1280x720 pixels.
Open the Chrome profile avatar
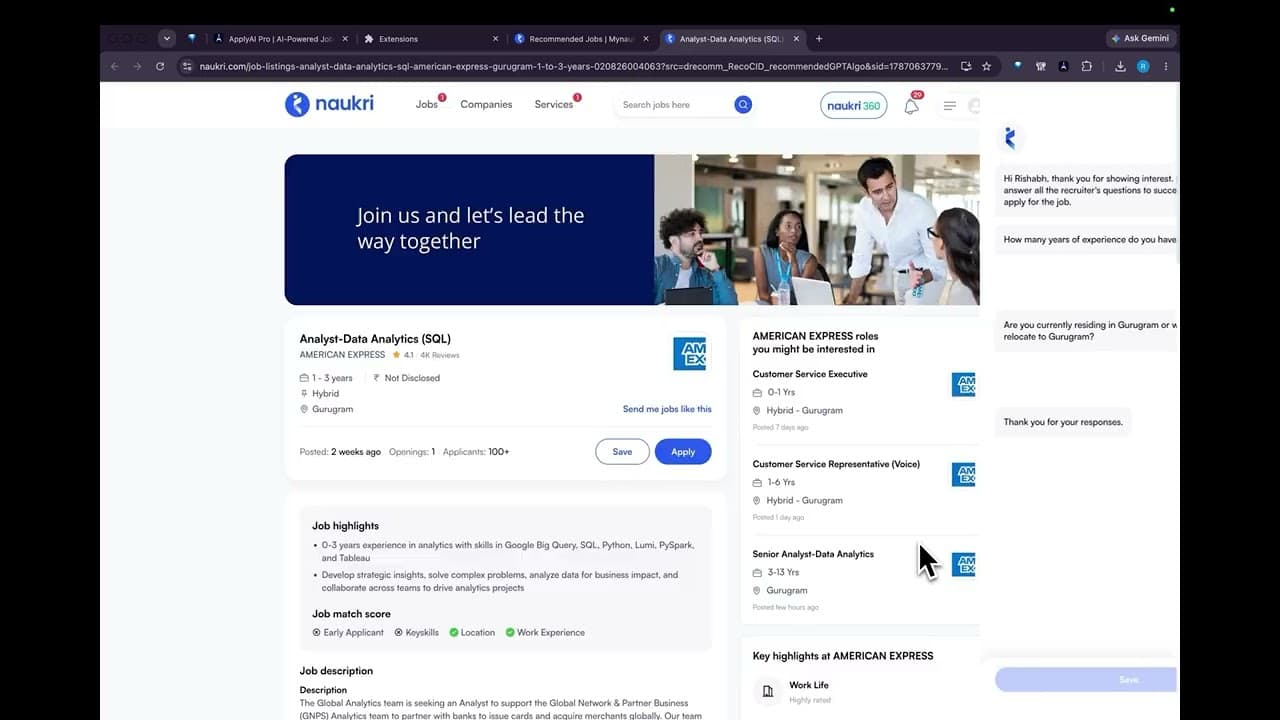(x=1143, y=66)
